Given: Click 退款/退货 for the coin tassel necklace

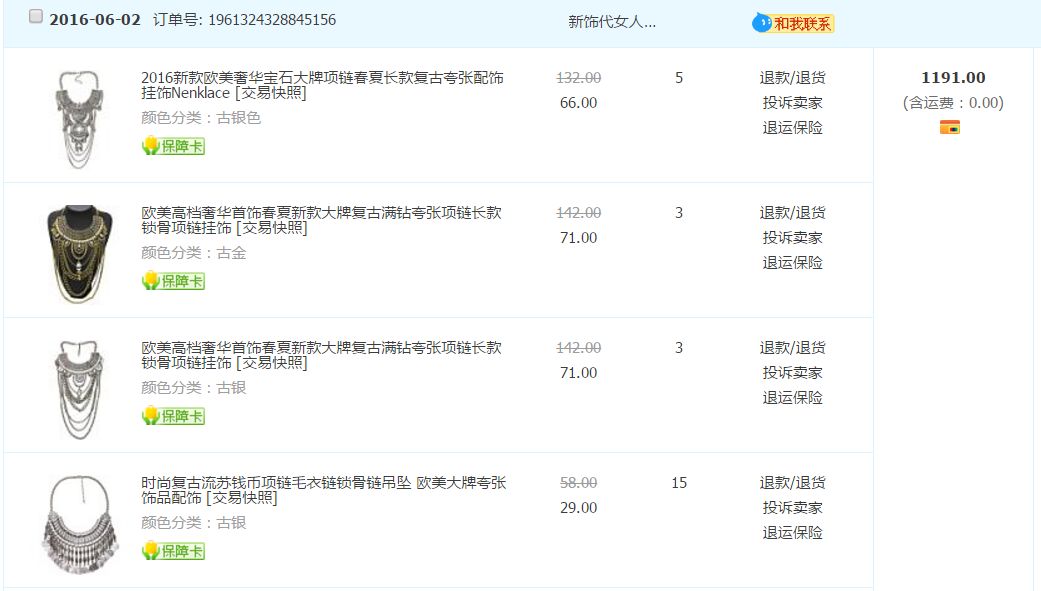Looking at the screenshot, I should point(792,483).
